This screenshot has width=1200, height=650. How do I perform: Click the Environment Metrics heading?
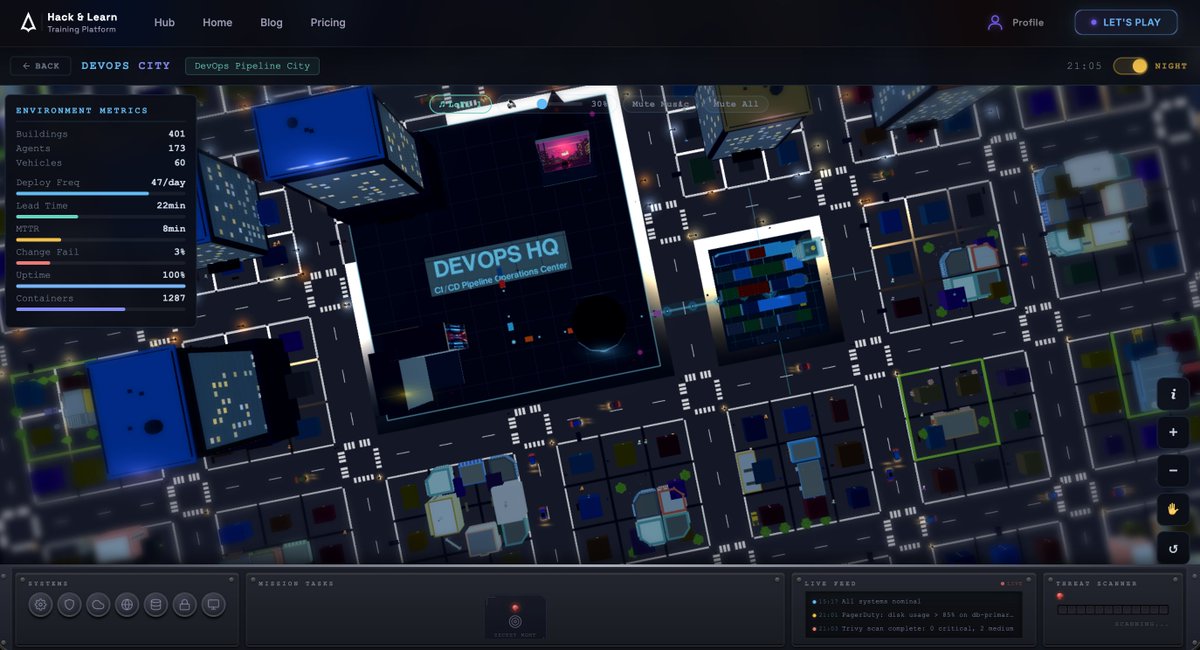pos(82,111)
